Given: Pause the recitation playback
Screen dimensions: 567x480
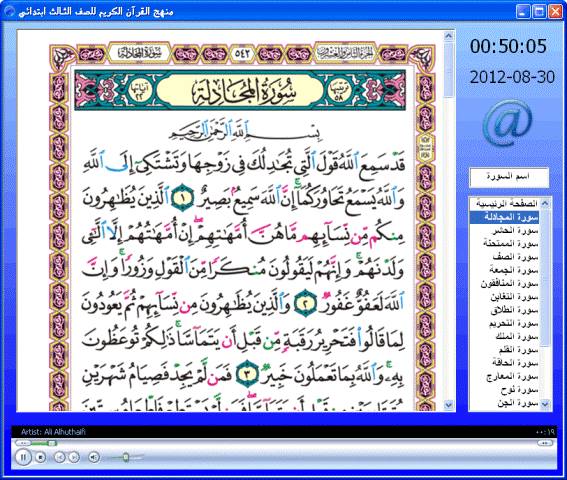Looking at the screenshot, I should pyautogui.click(x=23, y=457).
